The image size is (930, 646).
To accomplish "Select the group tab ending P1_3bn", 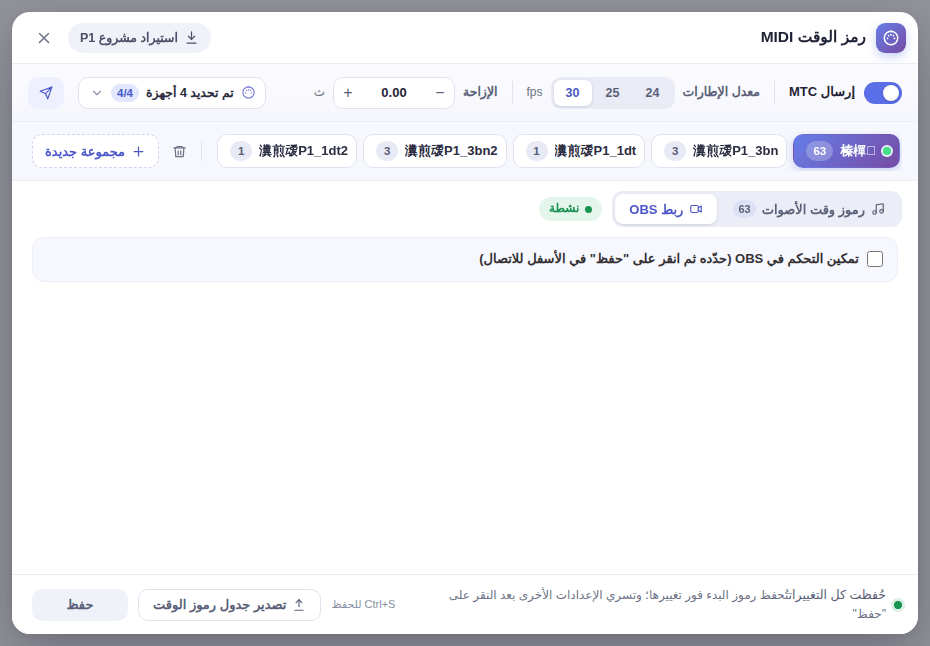I will pyautogui.click(x=719, y=151).
